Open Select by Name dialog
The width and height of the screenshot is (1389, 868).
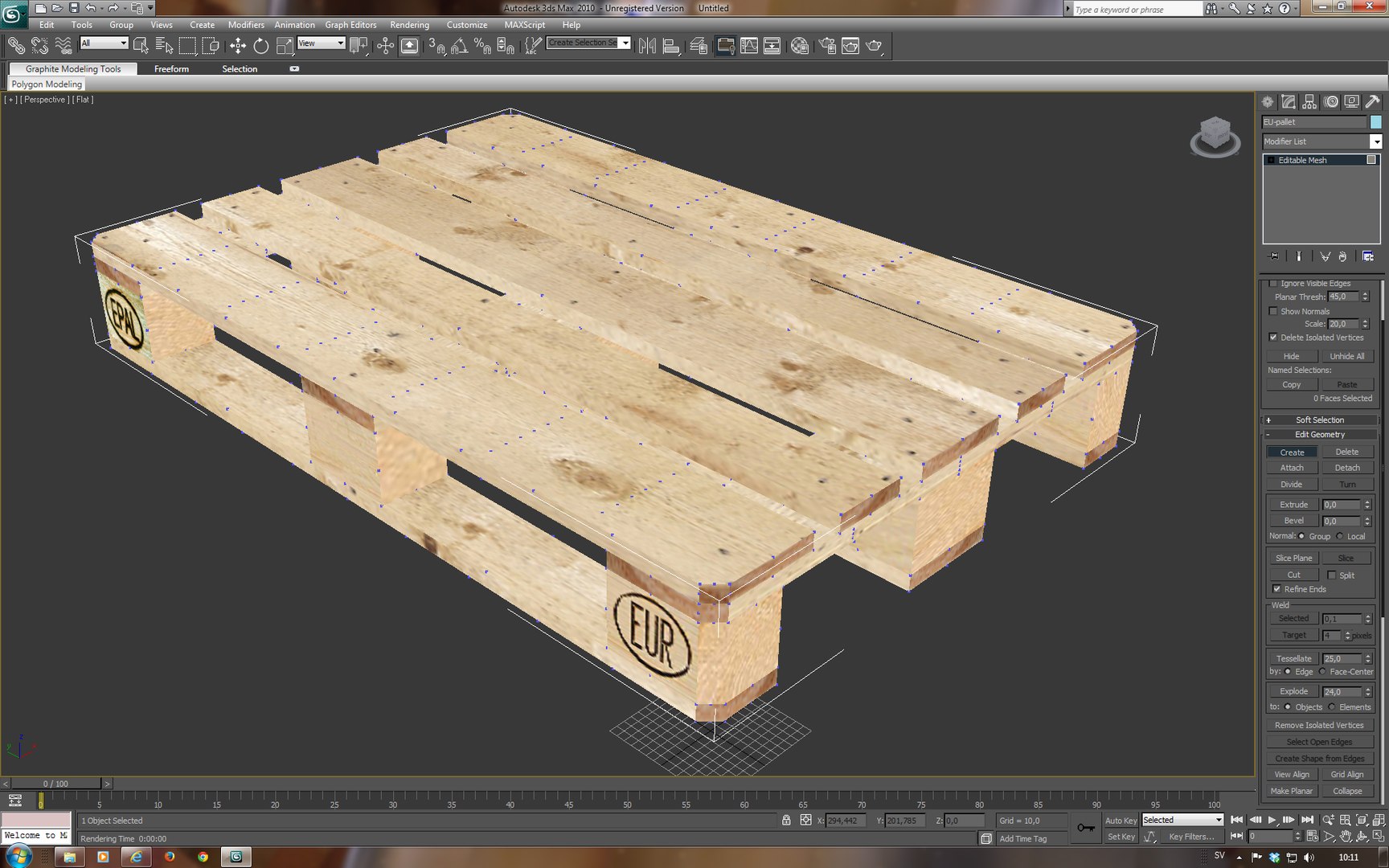(164, 46)
